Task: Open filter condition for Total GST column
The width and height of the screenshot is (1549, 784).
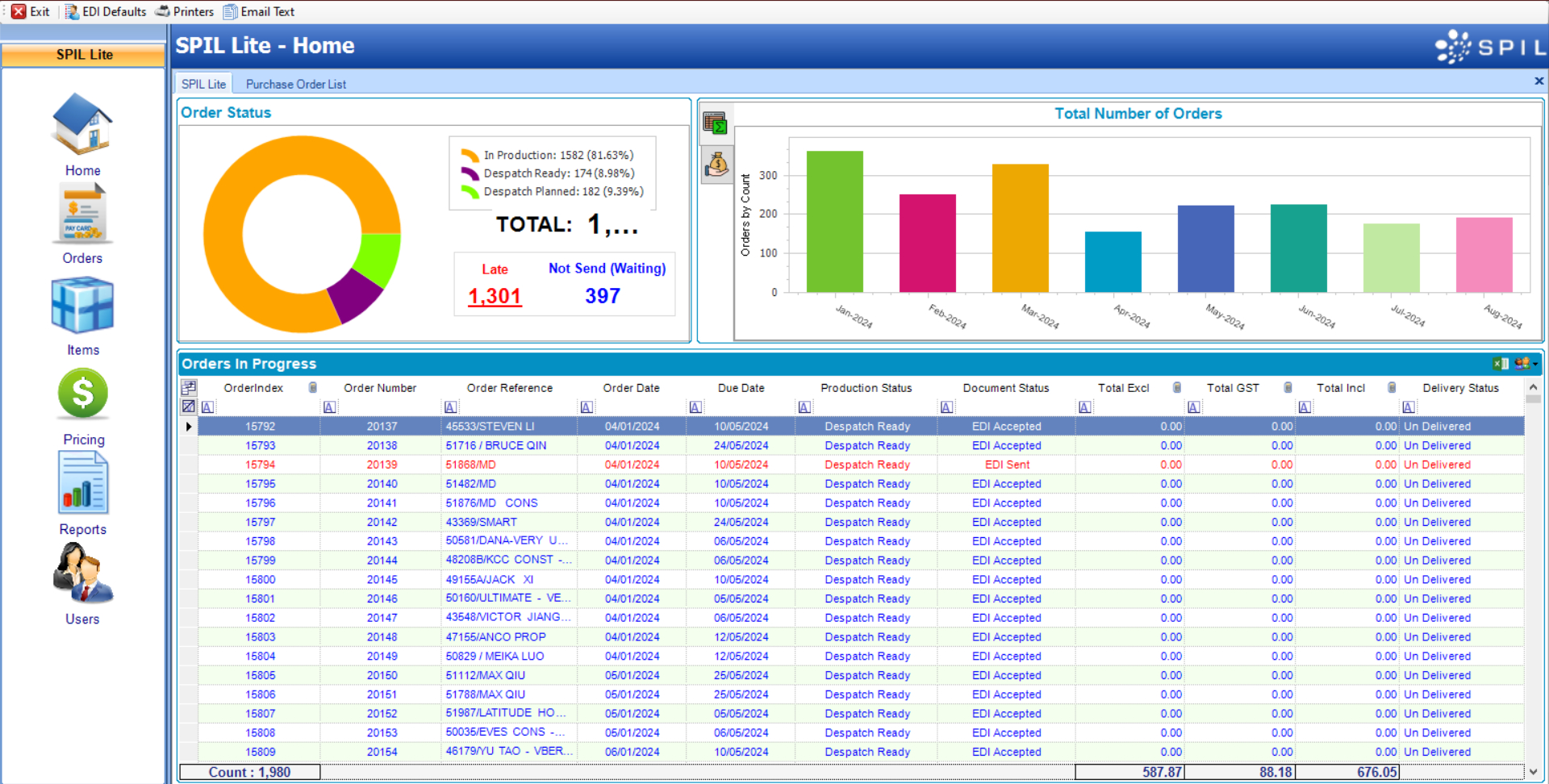Action: click(1193, 407)
